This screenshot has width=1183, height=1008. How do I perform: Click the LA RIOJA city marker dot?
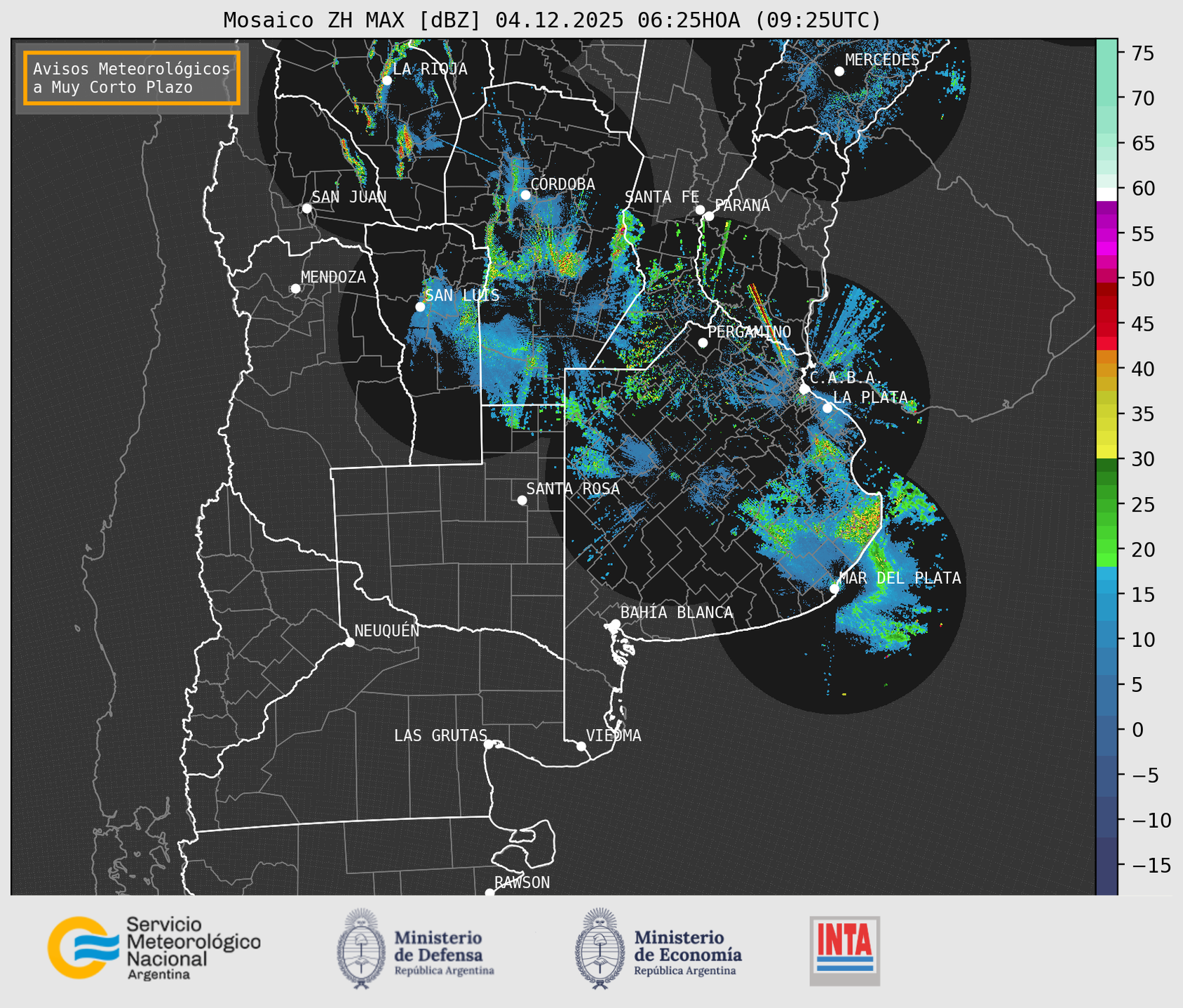pos(386,81)
